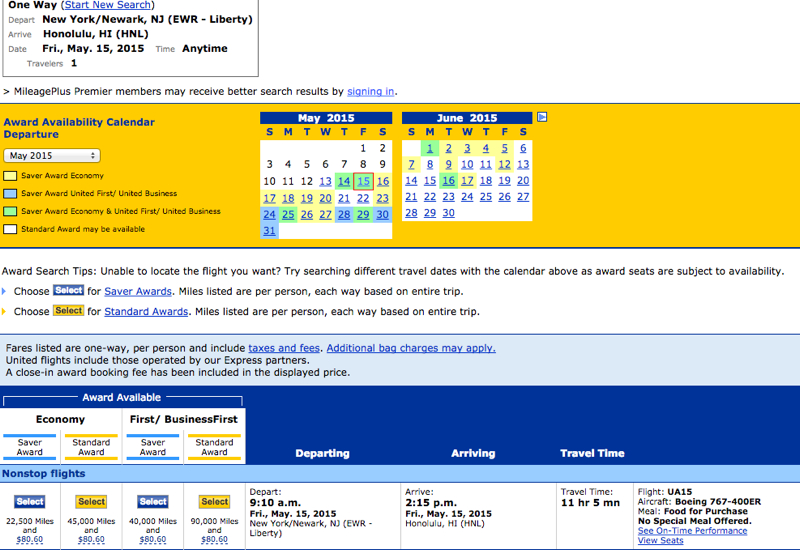Click the $80.60 fee under 40,000 Miles
Viewport: 800px width, 550px height.
pos(153,539)
